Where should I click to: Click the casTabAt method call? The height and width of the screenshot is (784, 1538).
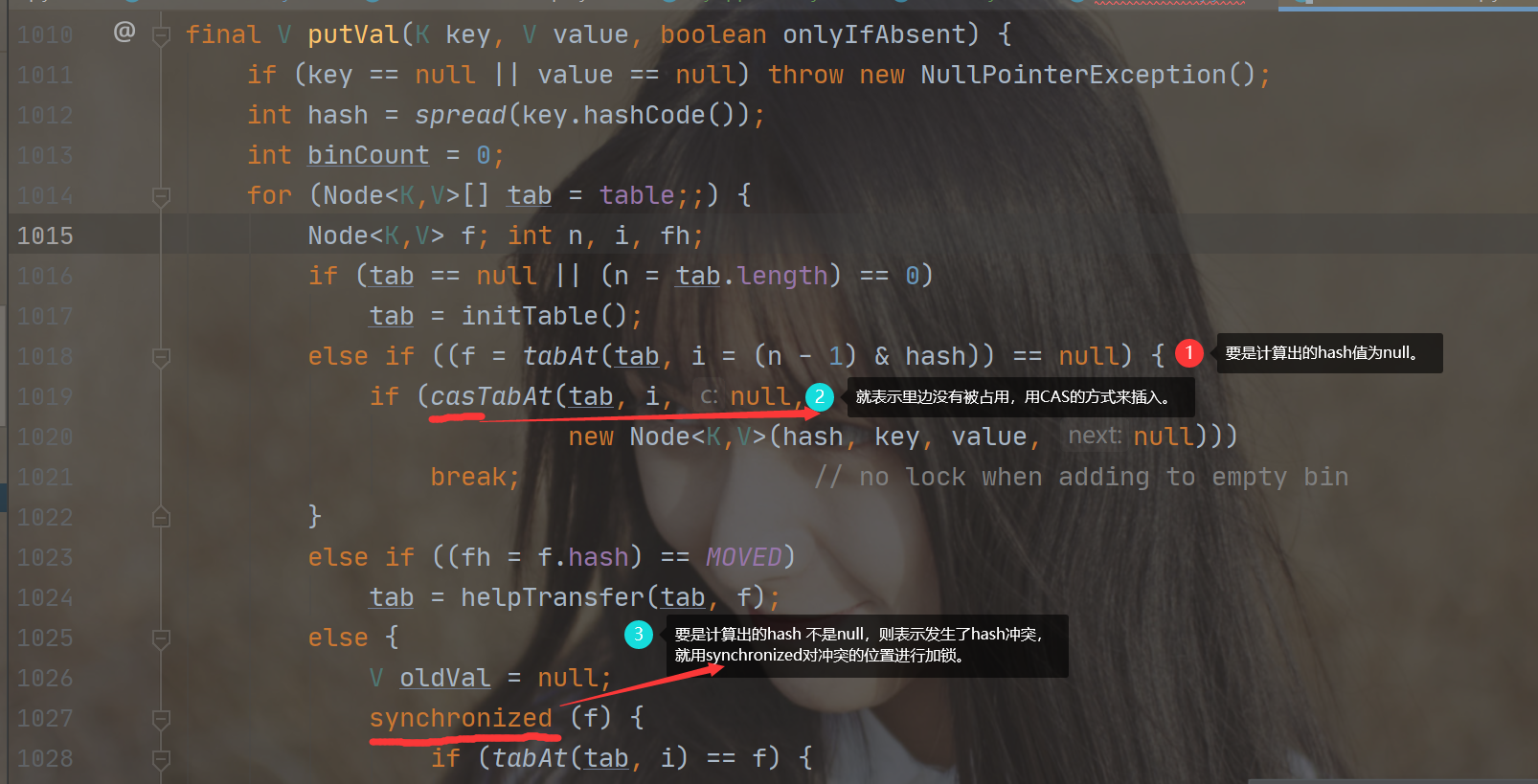coord(491,396)
